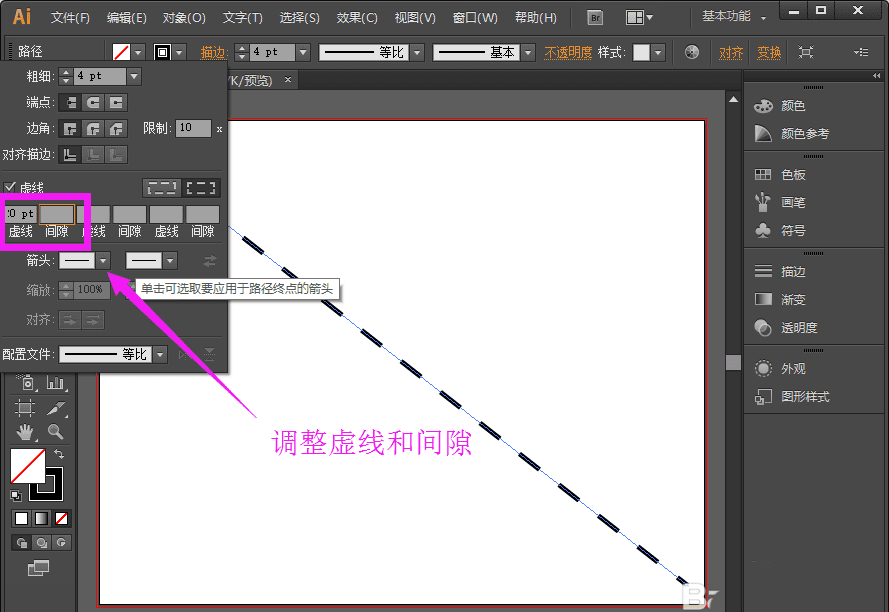Select Draw Normal mode icon
889x612 pixels.
pos(22,543)
